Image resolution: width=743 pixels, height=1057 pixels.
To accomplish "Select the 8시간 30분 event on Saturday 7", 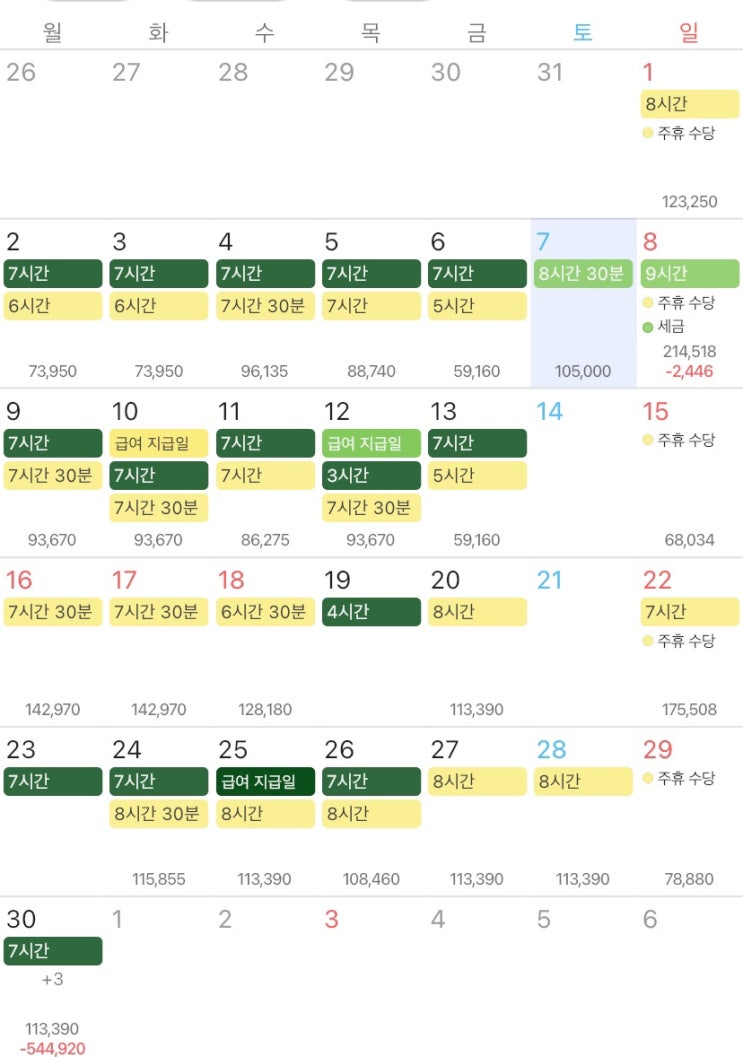I will click(x=583, y=273).
